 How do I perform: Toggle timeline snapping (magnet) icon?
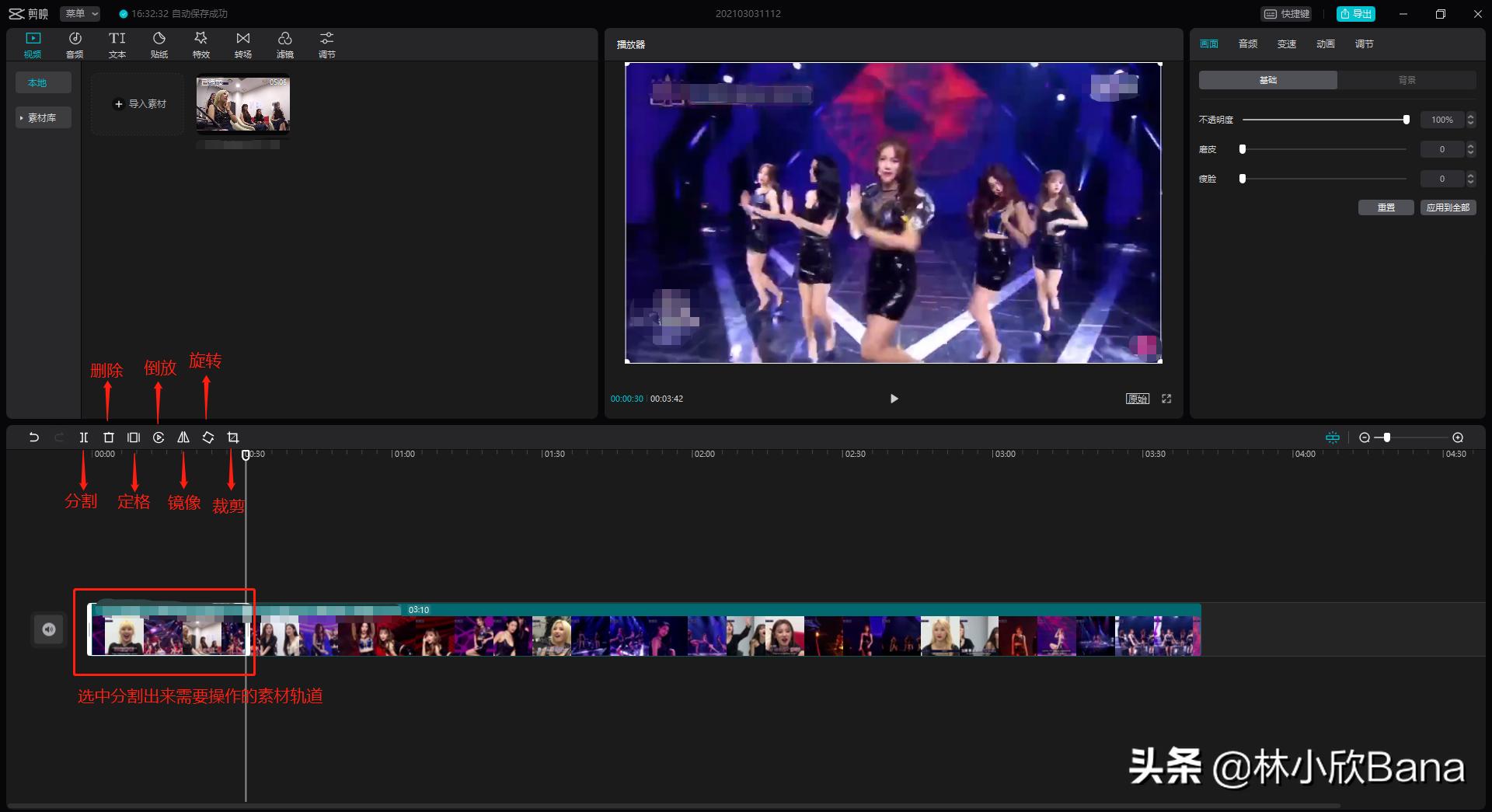click(1333, 437)
